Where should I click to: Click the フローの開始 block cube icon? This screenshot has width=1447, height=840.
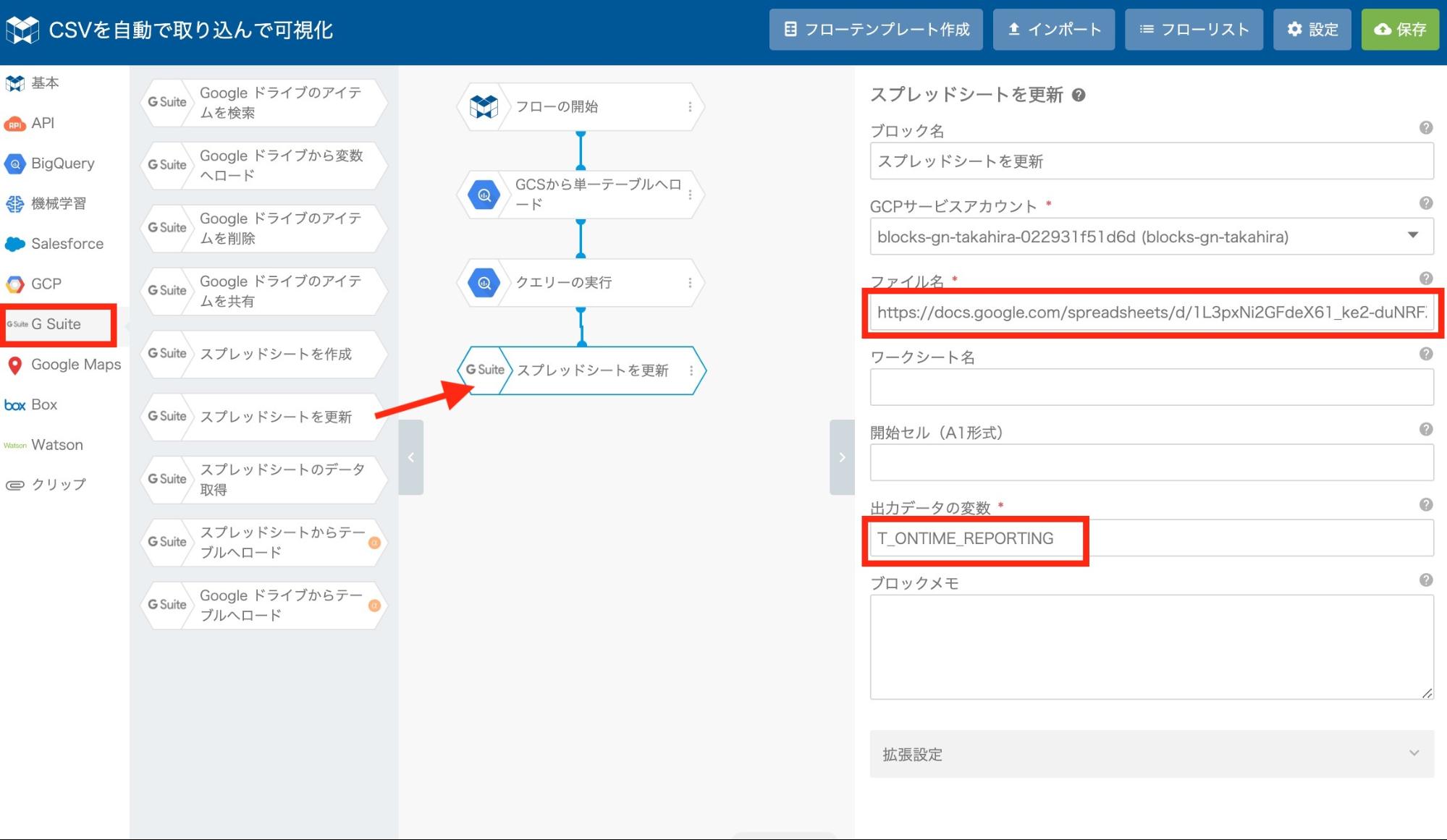click(x=484, y=107)
